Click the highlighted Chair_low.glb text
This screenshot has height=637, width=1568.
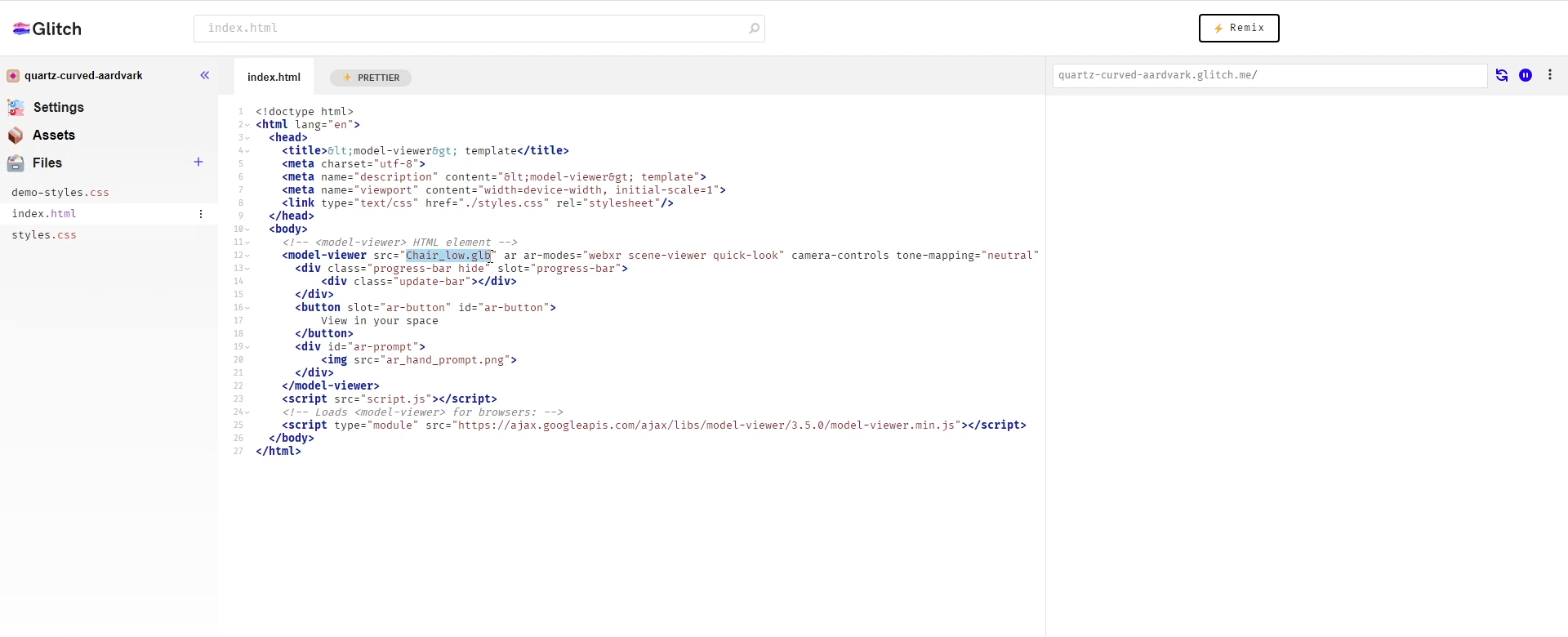[448, 256]
